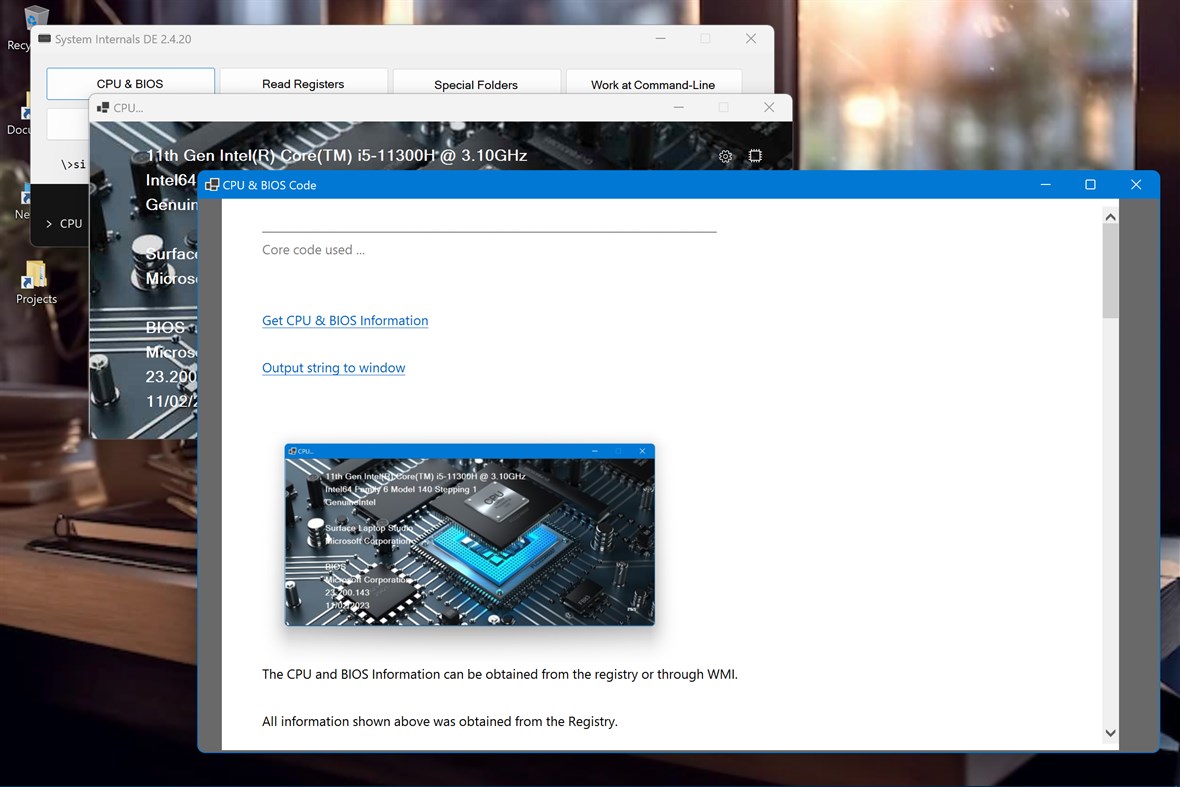Expand the CPU entry in the console panel
The image size is (1180, 787).
coord(48,224)
